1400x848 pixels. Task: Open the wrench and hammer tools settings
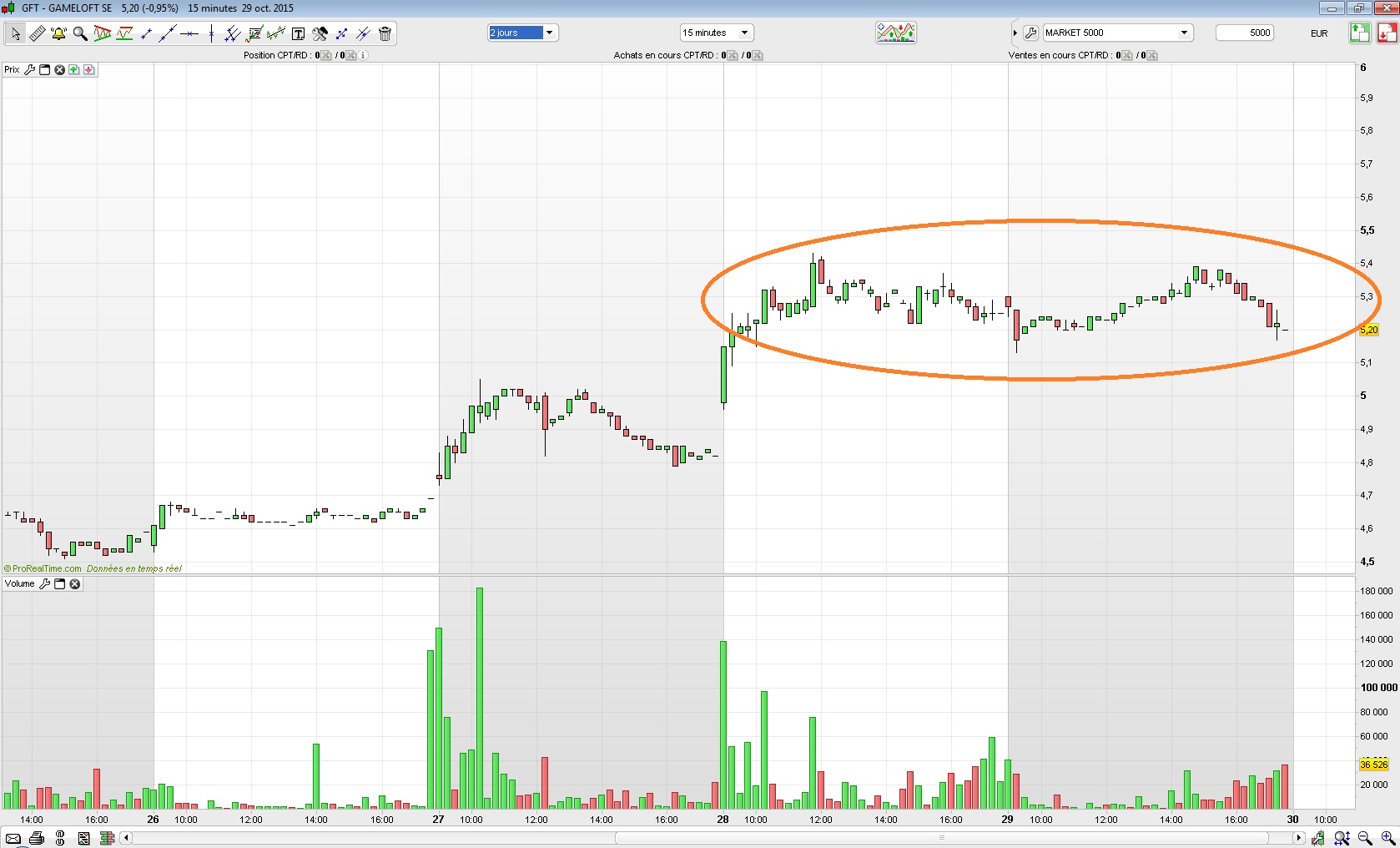pyautogui.click(x=320, y=33)
